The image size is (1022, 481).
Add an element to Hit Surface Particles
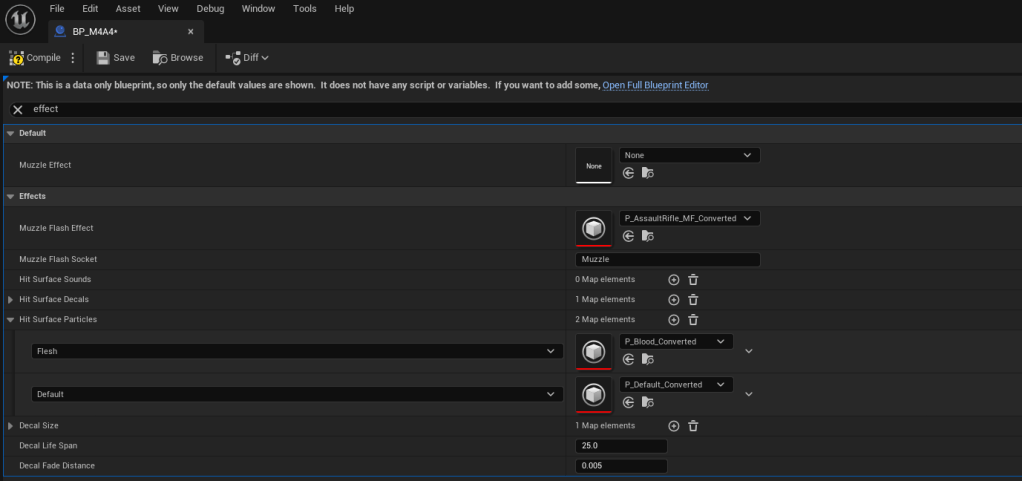click(x=673, y=319)
